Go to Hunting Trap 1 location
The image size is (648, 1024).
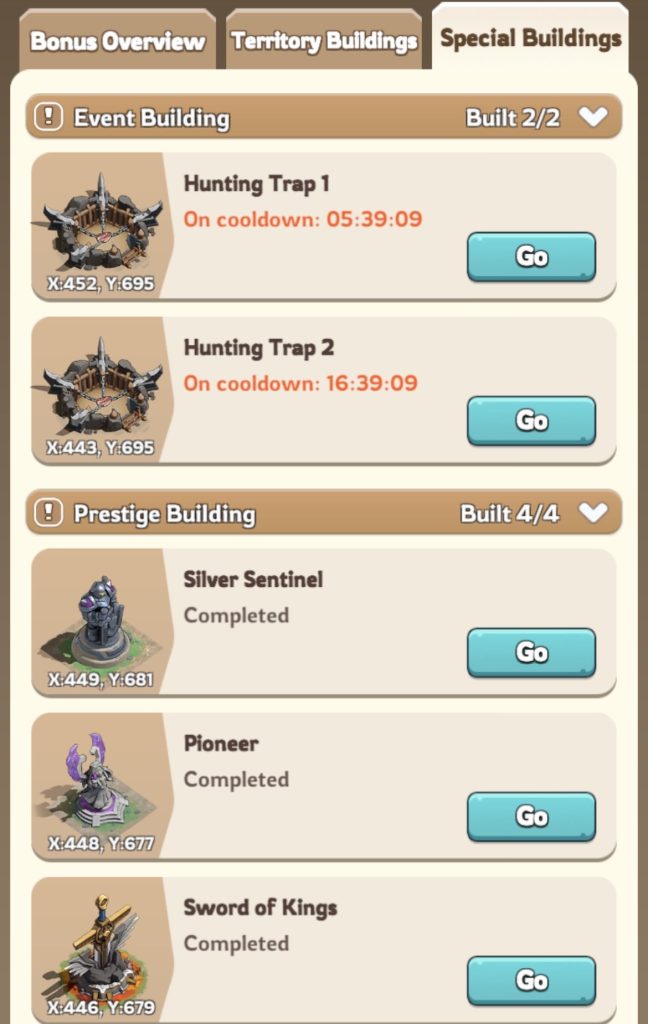coord(531,257)
